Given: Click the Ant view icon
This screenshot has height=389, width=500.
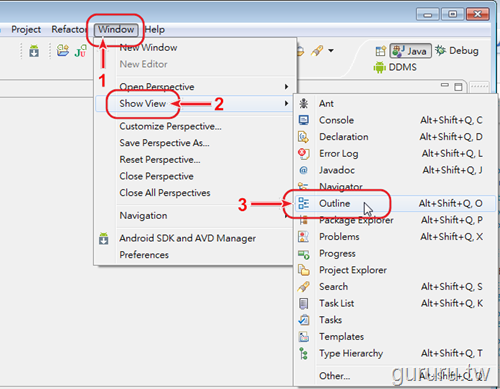Looking at the screenshot, I should (303, 103).
